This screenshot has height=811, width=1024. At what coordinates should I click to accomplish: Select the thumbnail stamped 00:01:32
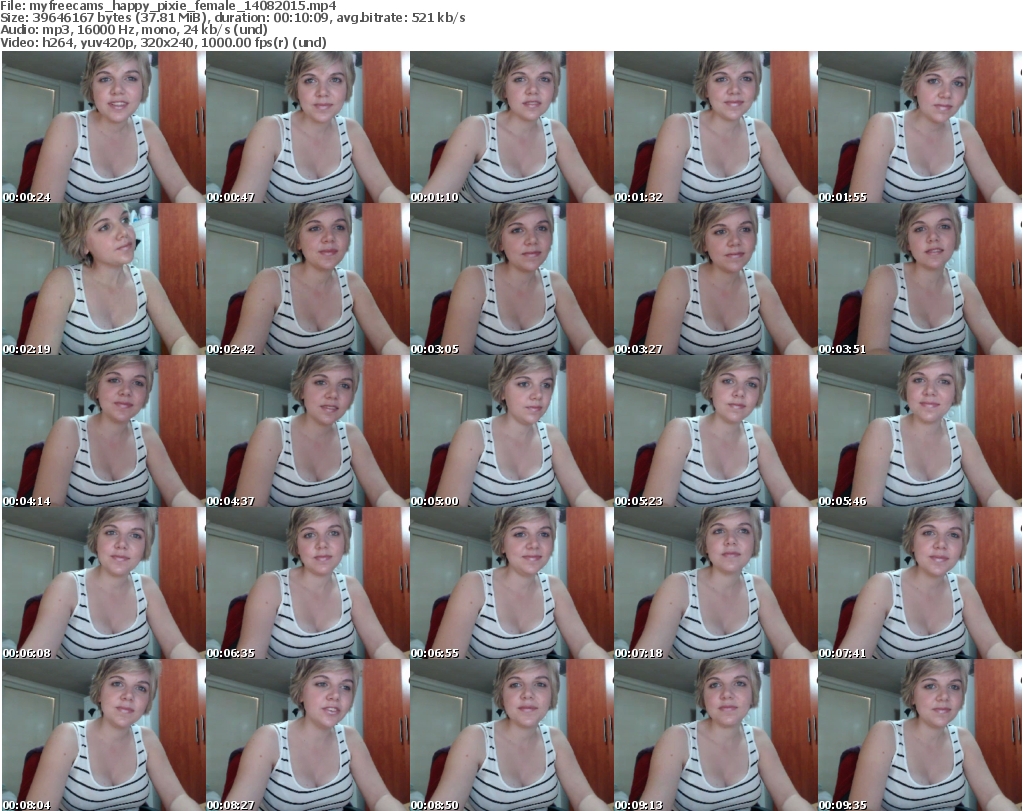(716, 127)
